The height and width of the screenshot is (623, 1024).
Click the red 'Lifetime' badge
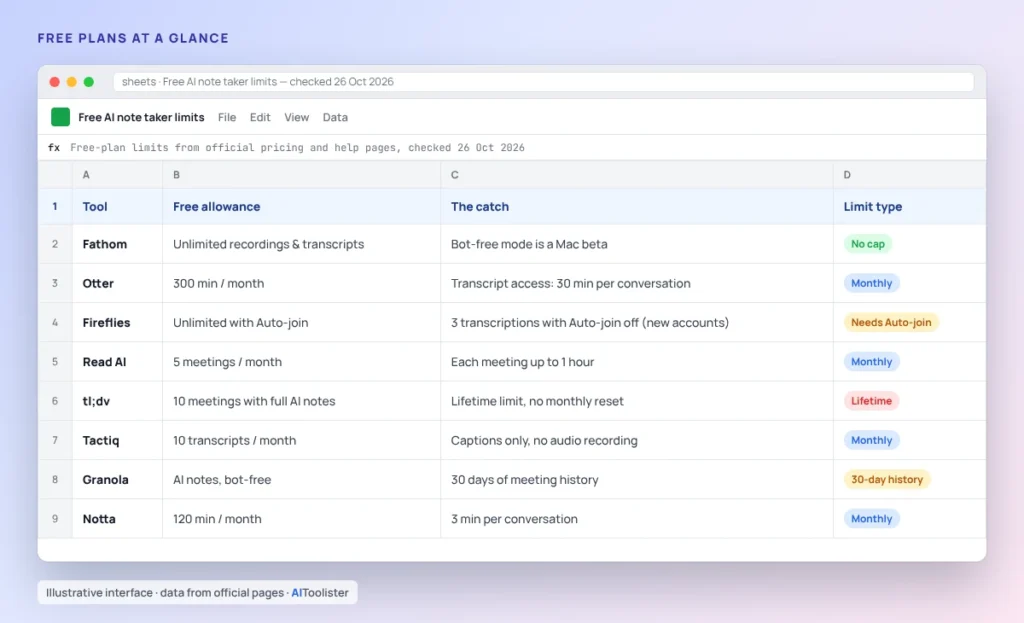pyautogui.click(x=871, y=401)
